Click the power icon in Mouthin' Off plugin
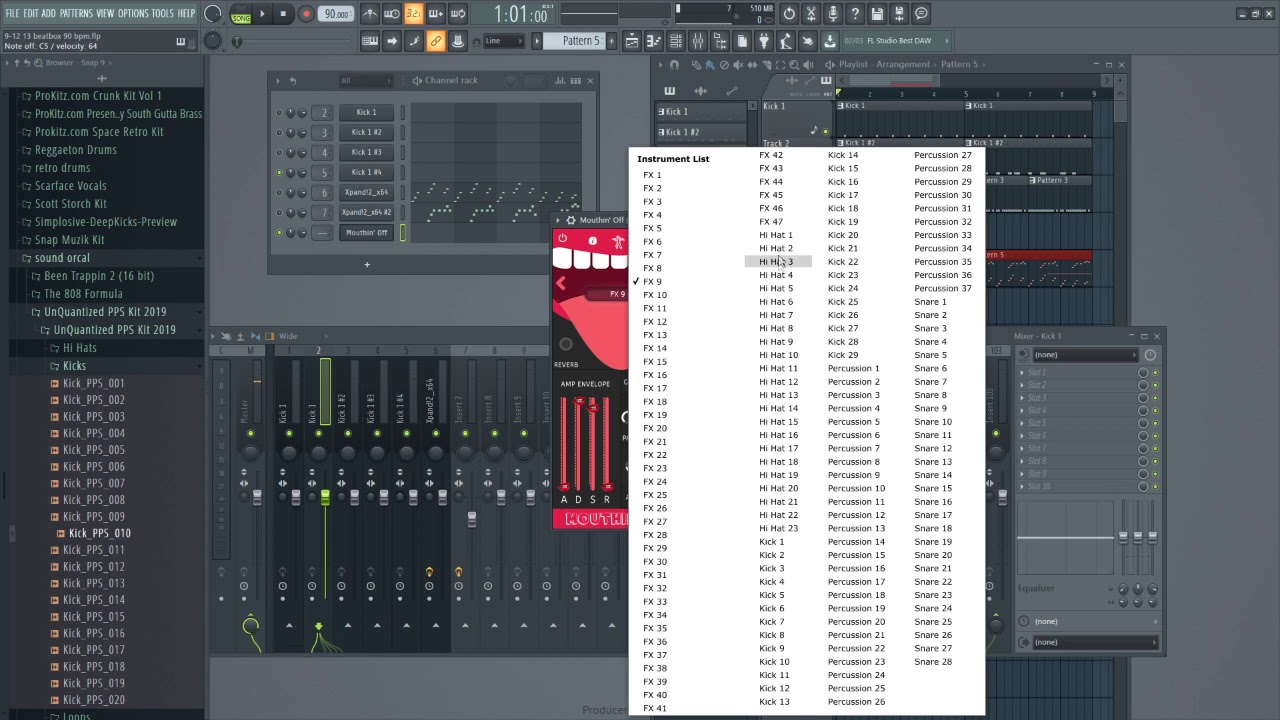1280x720 pixels. tap(563, 240)
